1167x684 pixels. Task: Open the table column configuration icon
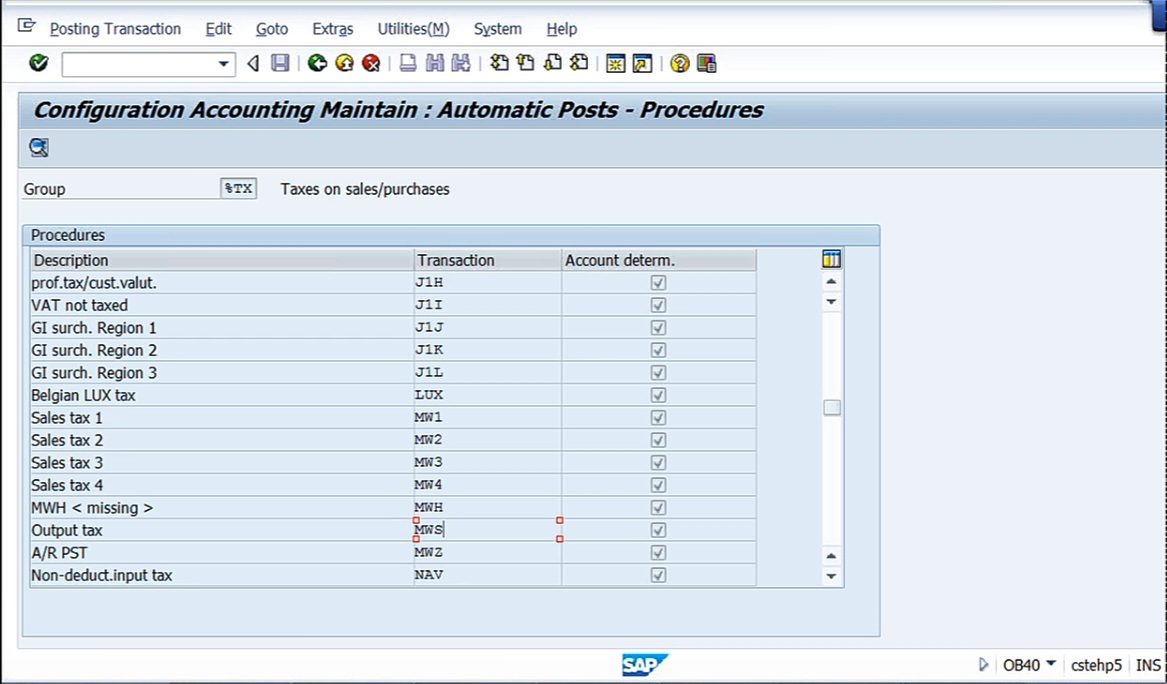(x=831, y=259)
